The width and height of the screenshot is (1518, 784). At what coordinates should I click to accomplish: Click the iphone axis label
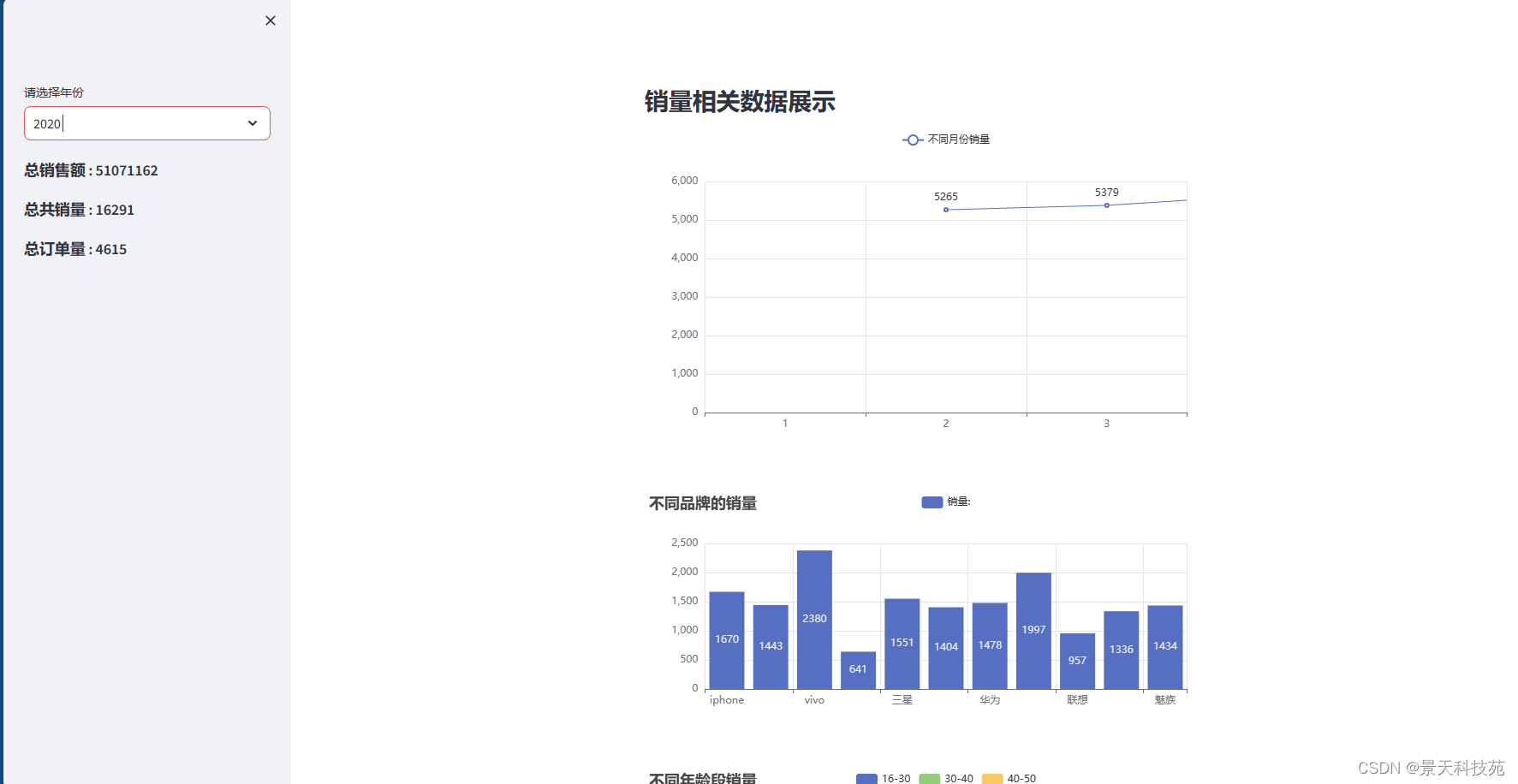click(727, 700)
